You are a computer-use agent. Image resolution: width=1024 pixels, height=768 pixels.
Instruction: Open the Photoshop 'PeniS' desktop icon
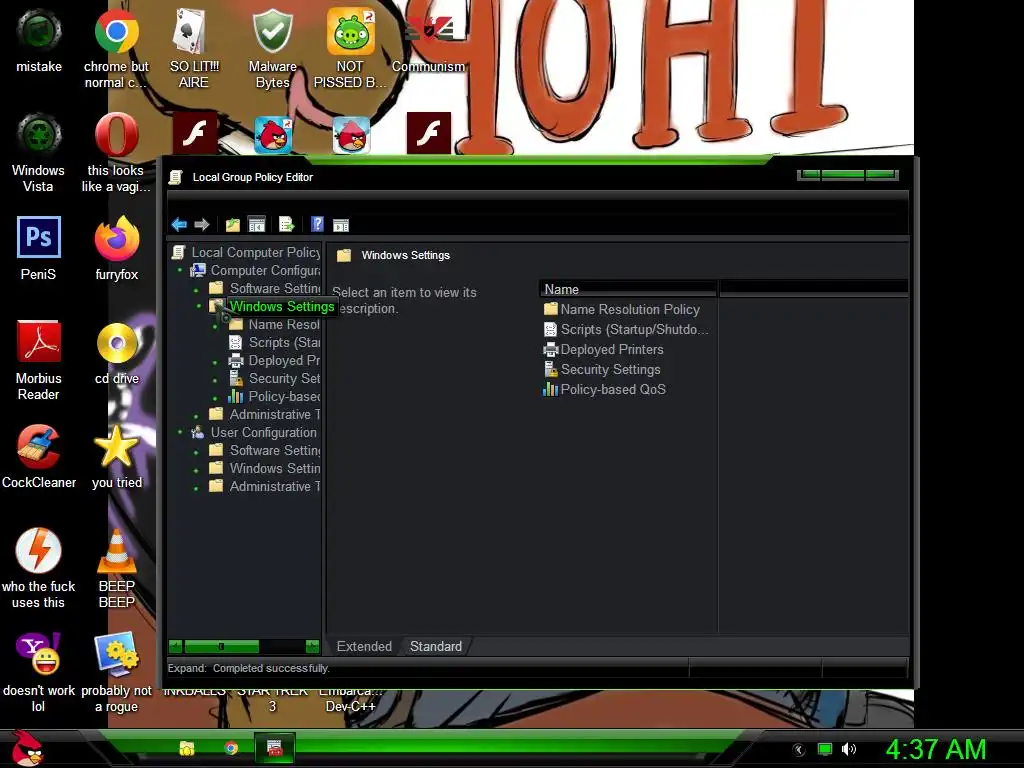click(39, 248)
